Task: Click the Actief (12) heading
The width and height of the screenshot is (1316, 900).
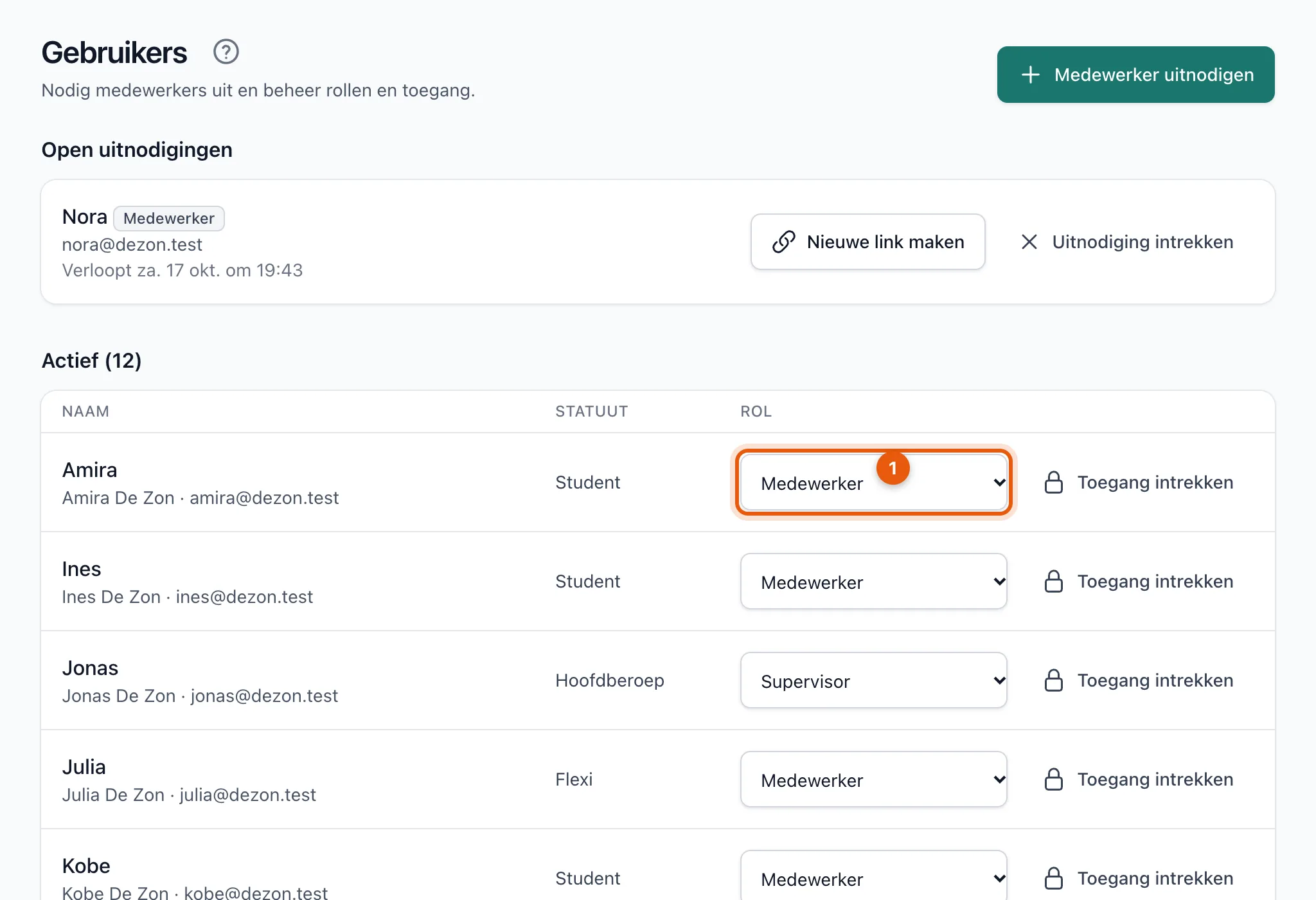Action: [x=91, y=361]
